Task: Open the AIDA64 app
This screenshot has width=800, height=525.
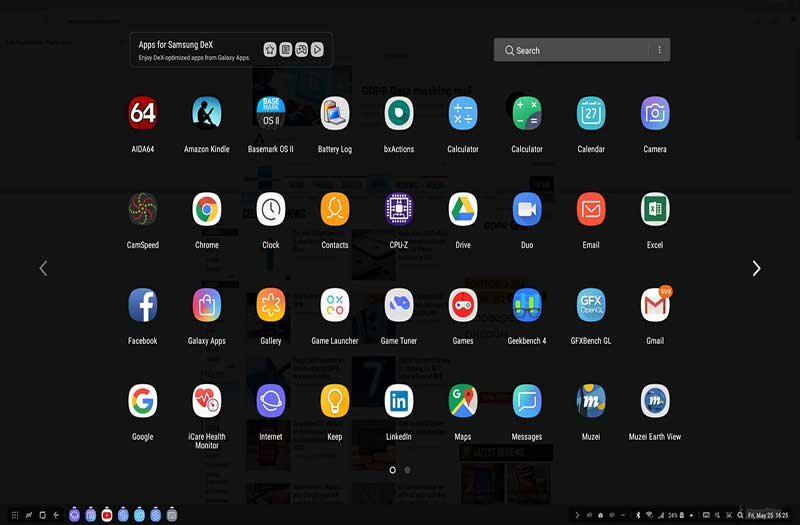Action: coord(142,113)
